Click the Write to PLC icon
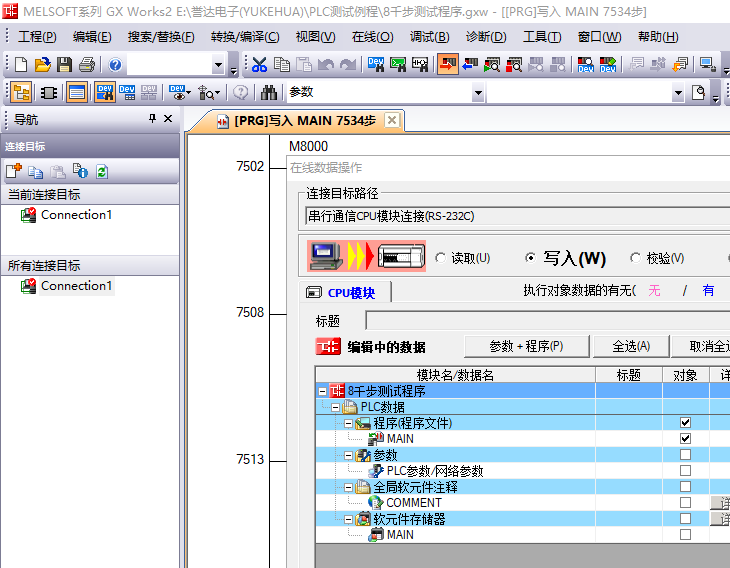The width and height of the screenshot is (730, 568). point(447,64)
